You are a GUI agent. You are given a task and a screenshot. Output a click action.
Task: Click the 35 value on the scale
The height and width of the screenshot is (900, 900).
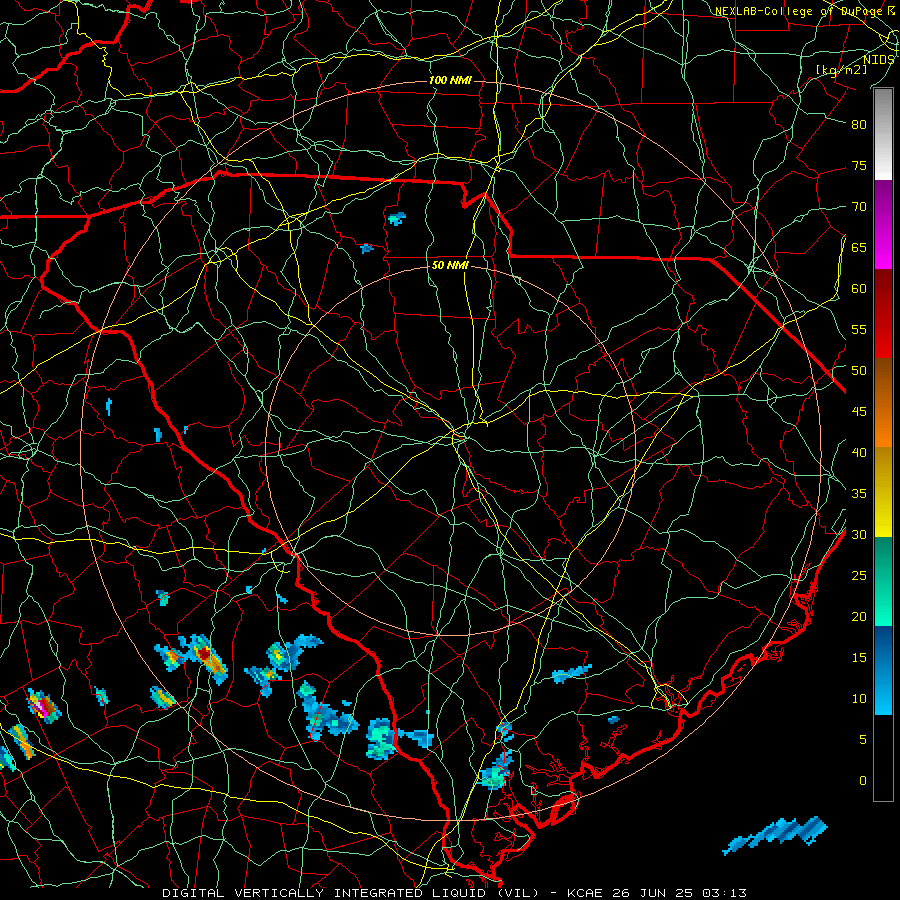pos(859,494)
